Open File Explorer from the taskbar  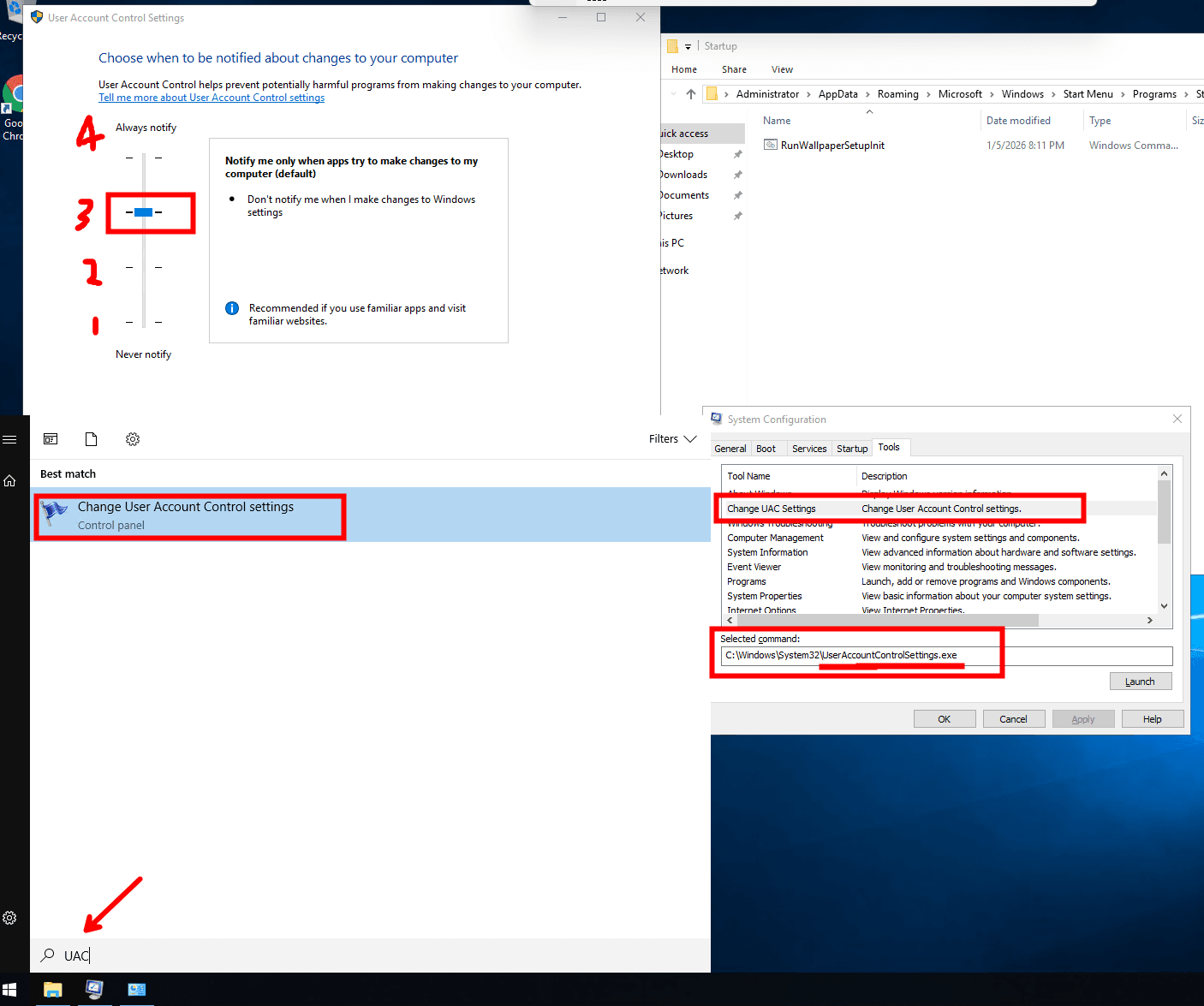coord(53,990)
